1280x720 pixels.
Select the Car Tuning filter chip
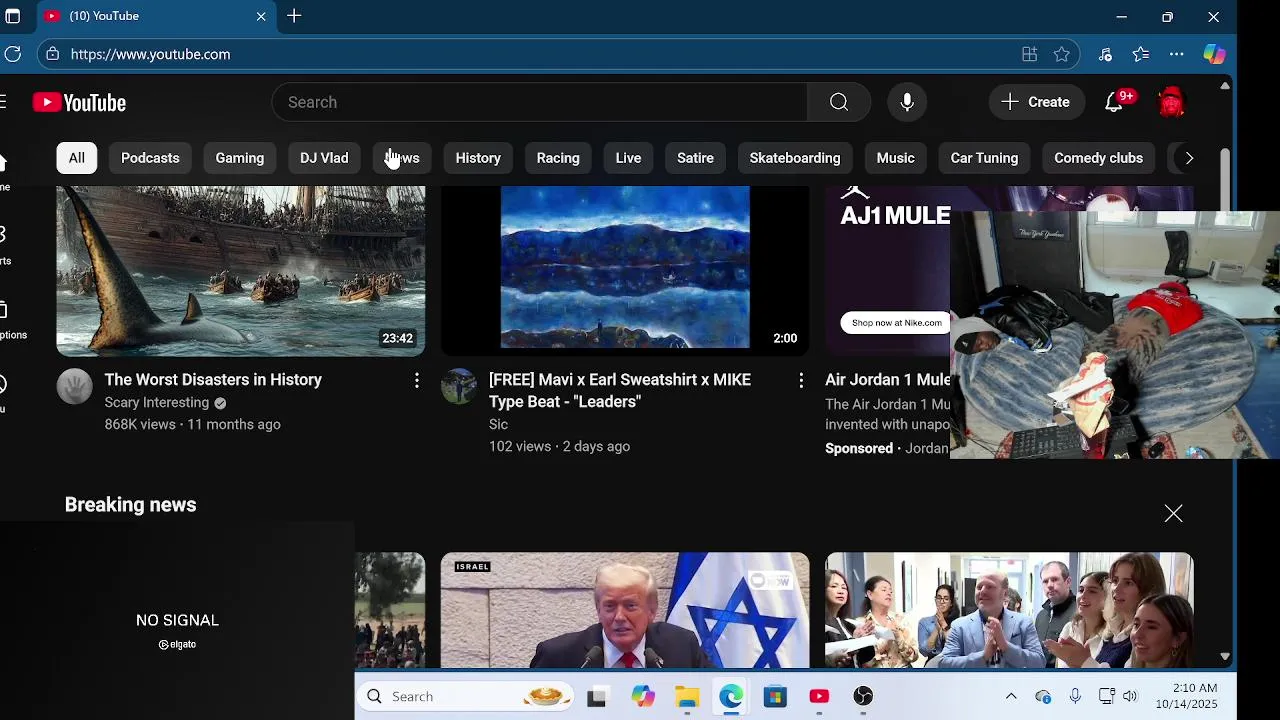984,158
